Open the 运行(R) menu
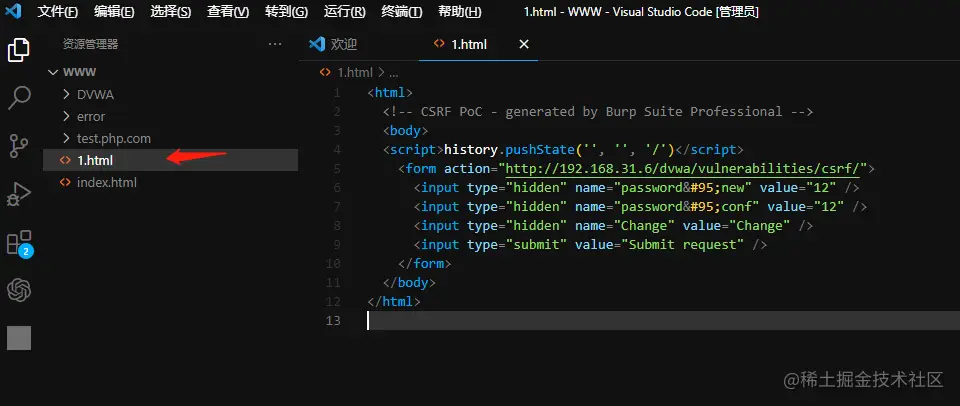The width and height of the screenshot is (960, 406). pyautogui.click(x=344, y=12)
